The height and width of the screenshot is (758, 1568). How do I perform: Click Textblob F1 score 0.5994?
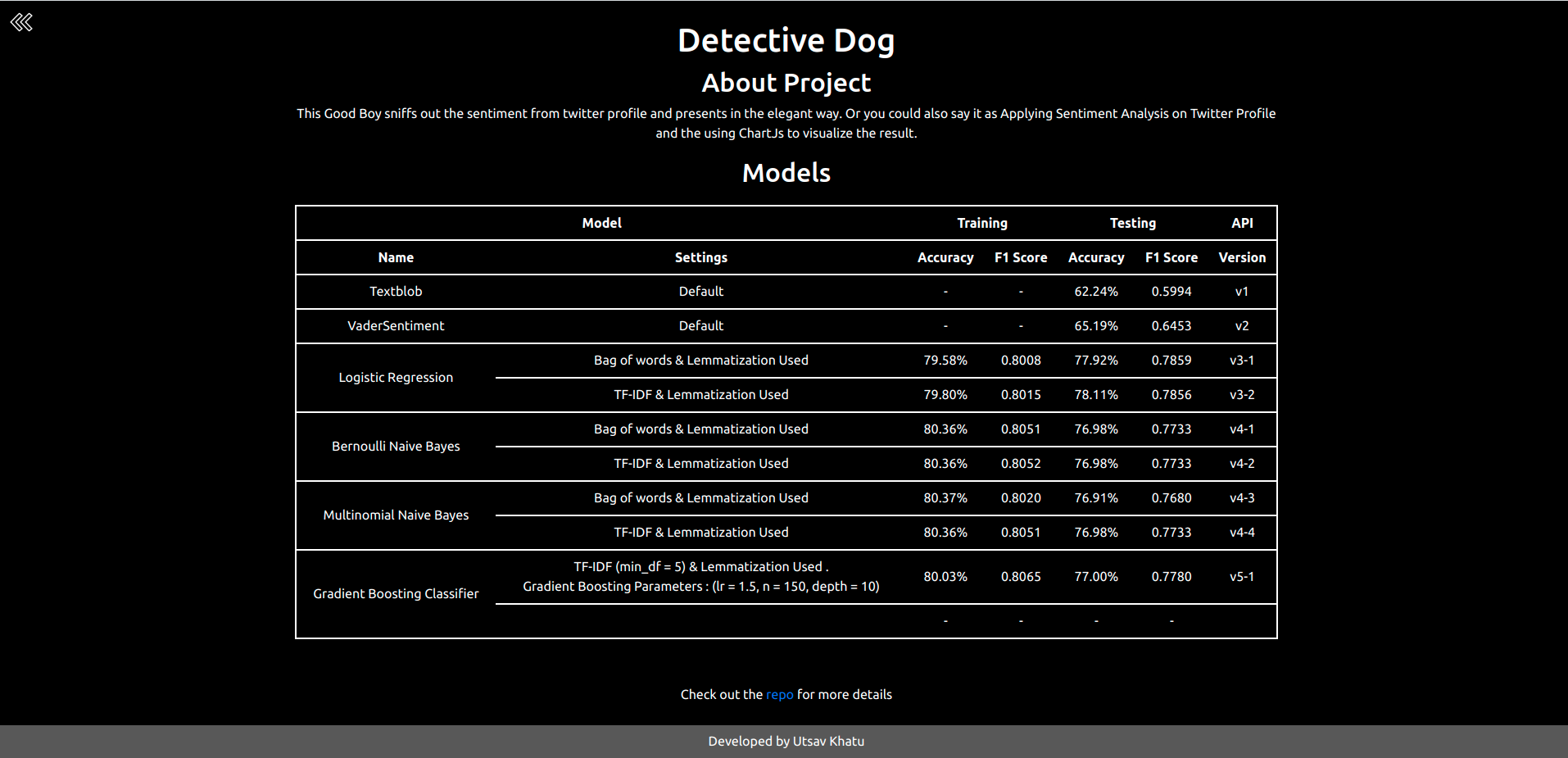coord(1171,291)
